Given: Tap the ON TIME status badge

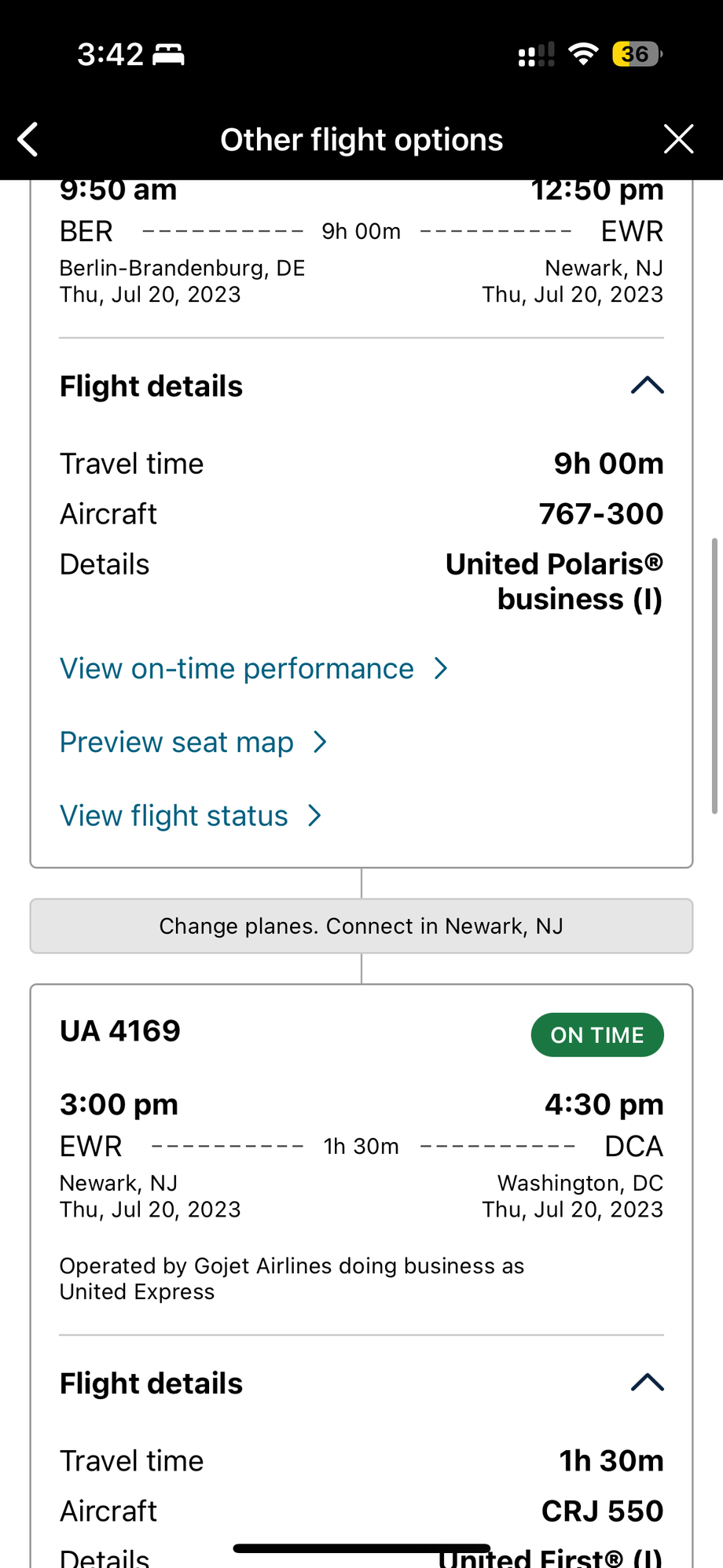Looking at the screenshot, I should tap(597, 1035).
